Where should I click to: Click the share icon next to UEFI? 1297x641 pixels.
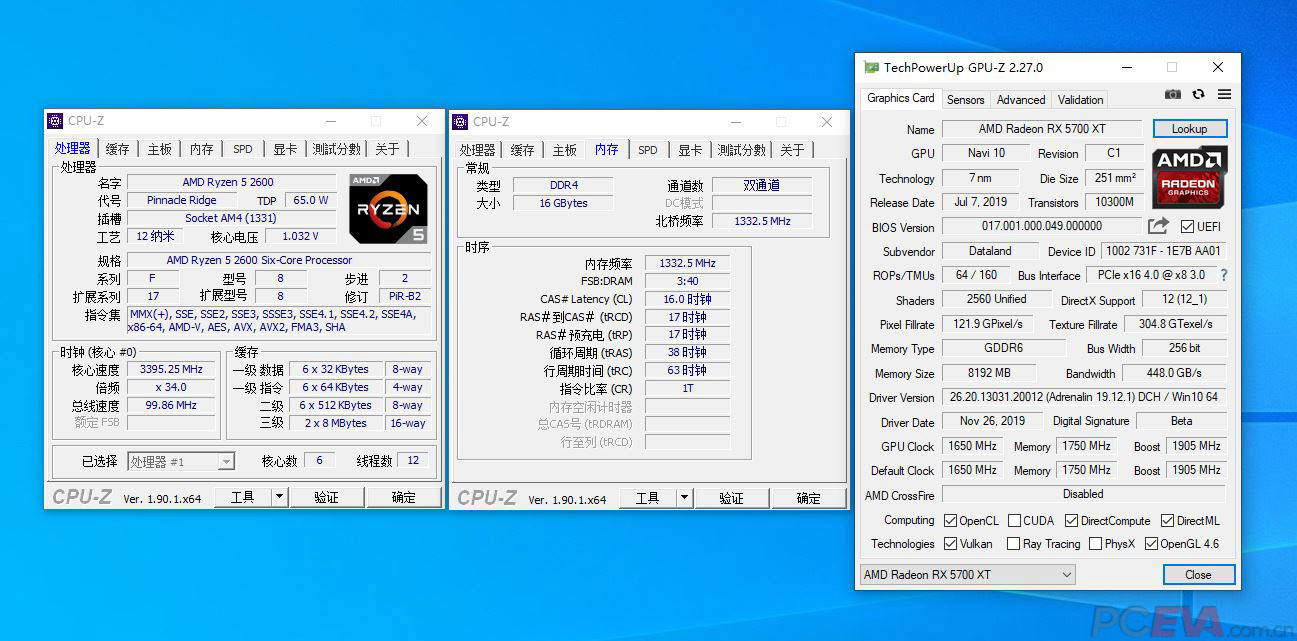click(1157, 227)
